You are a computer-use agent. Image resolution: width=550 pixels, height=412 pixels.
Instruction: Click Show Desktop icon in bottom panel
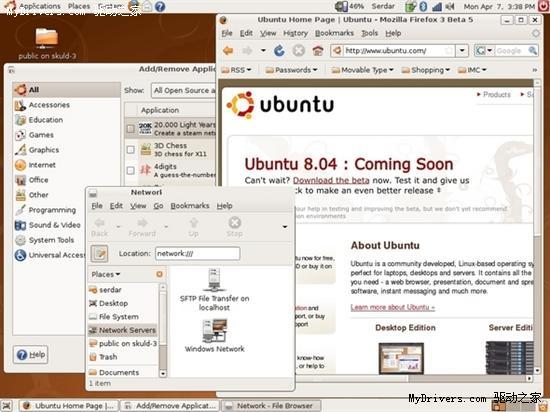point(7,406)
